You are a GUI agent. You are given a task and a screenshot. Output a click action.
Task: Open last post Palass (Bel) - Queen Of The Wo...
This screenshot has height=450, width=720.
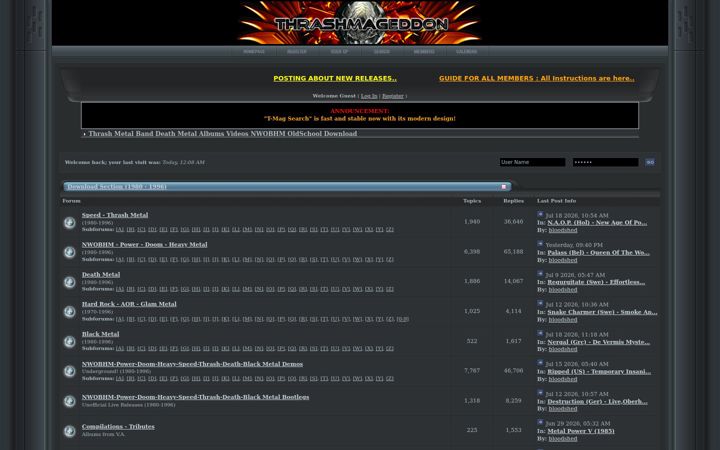point(598,253)
